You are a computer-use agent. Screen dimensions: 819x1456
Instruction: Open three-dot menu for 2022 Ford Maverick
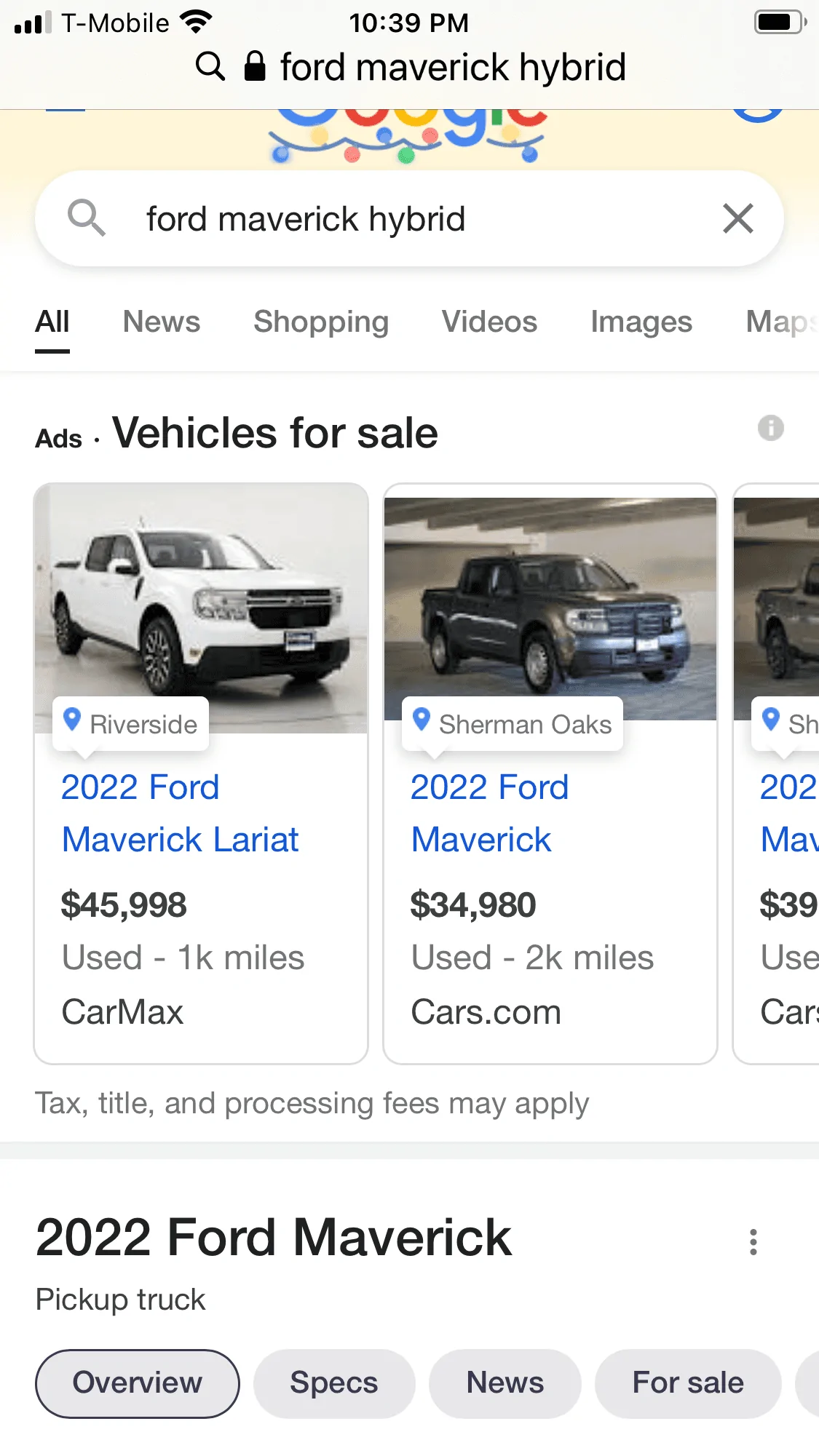click(753, 1242)
